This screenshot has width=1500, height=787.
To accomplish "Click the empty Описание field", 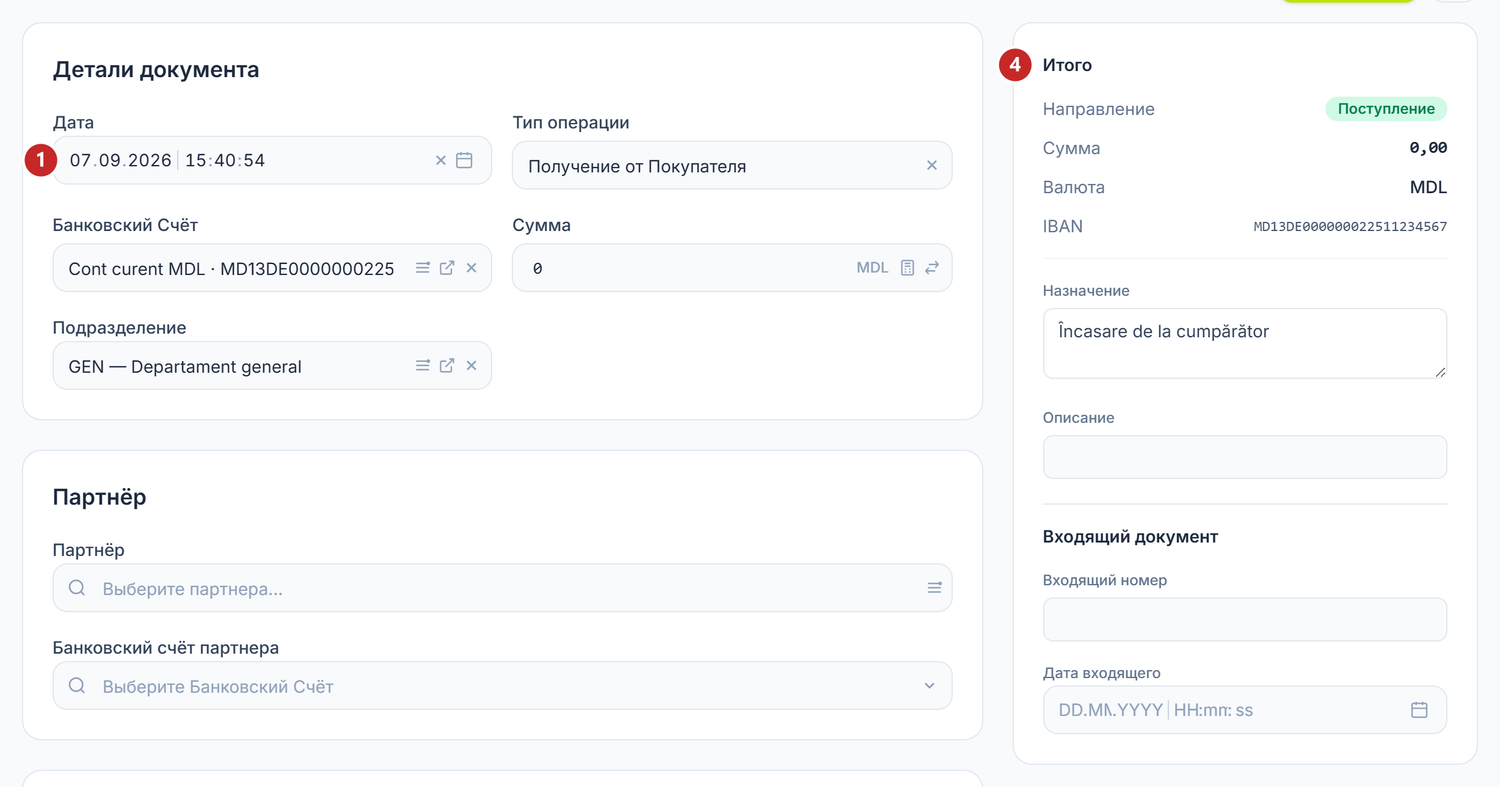I will (1245, 457).
